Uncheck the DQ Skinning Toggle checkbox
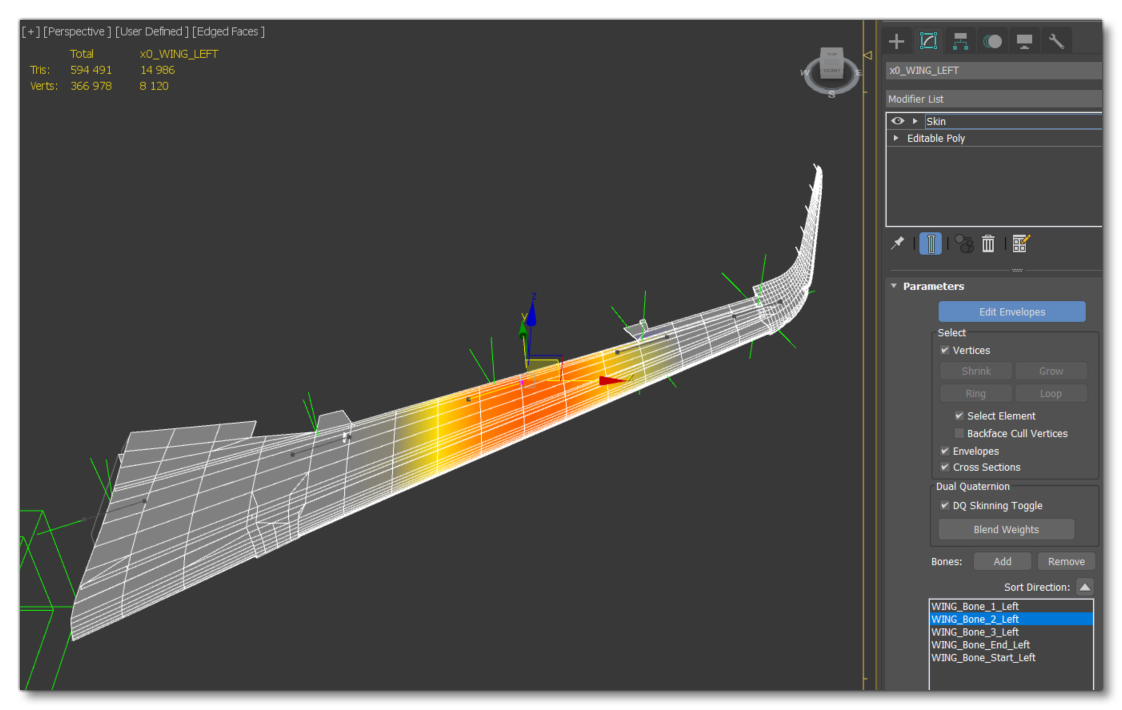Screen dimensions: 1122x710 coord(945,506)
